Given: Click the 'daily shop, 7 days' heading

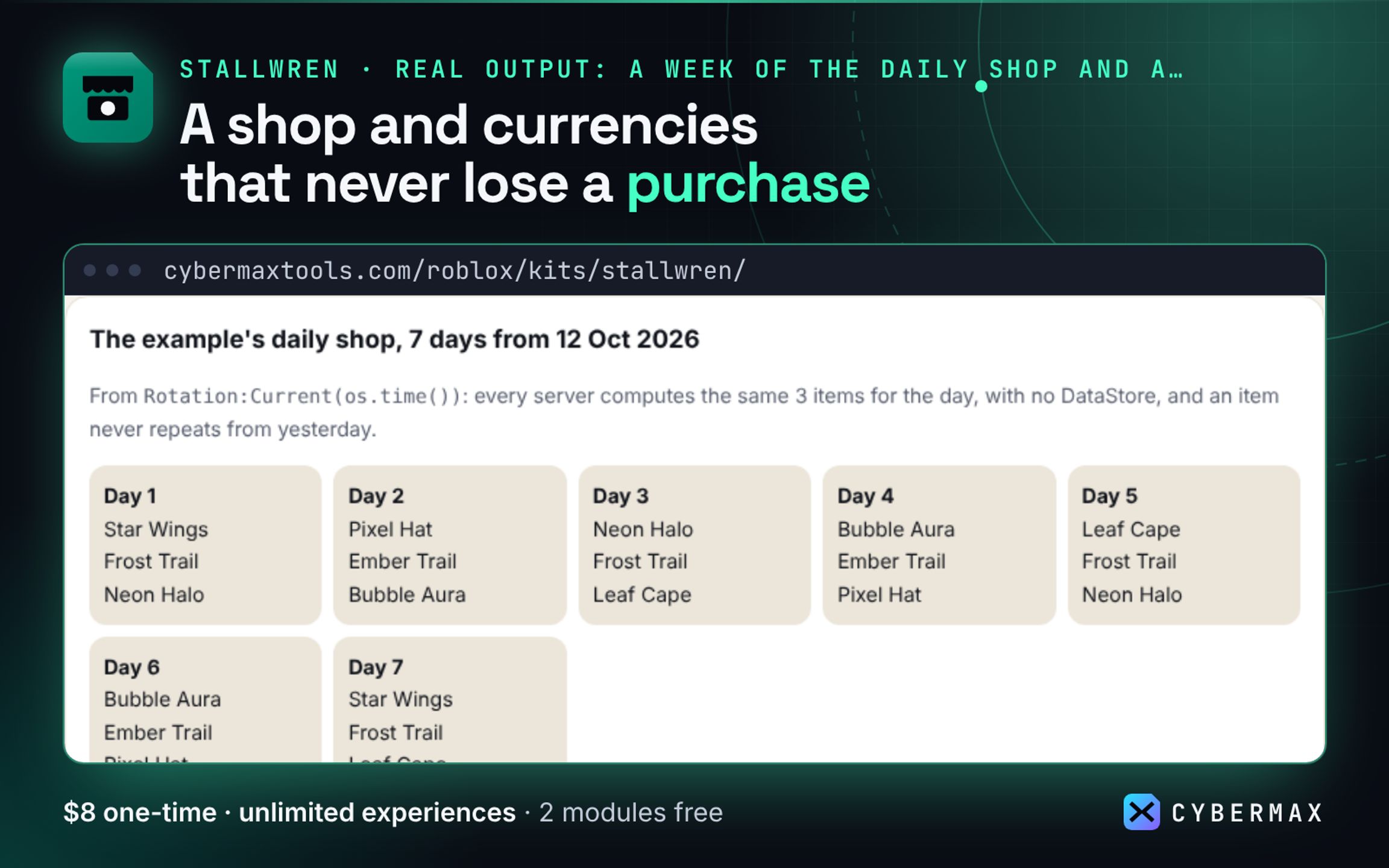Looking at the screenshot, I should point(394,339).
